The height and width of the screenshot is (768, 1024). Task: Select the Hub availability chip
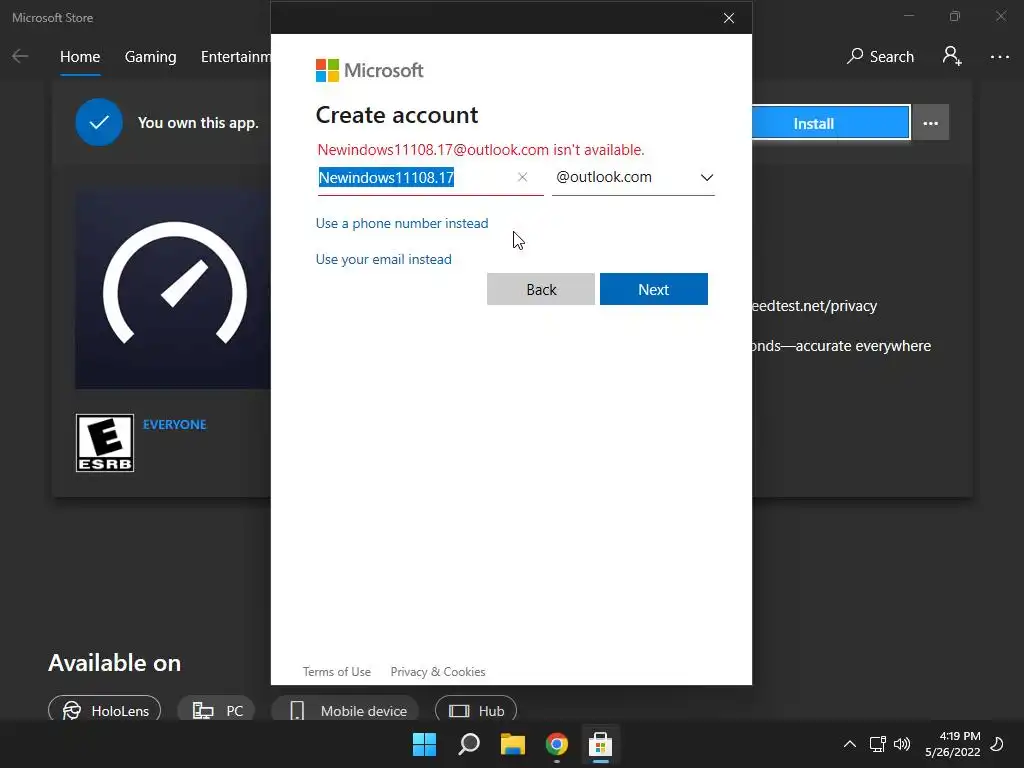476,711
